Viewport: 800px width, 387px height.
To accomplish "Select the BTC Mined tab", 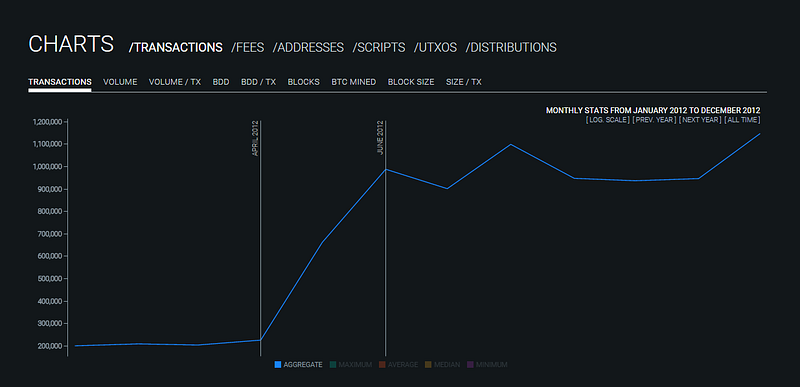I will [x=354, y=82].
